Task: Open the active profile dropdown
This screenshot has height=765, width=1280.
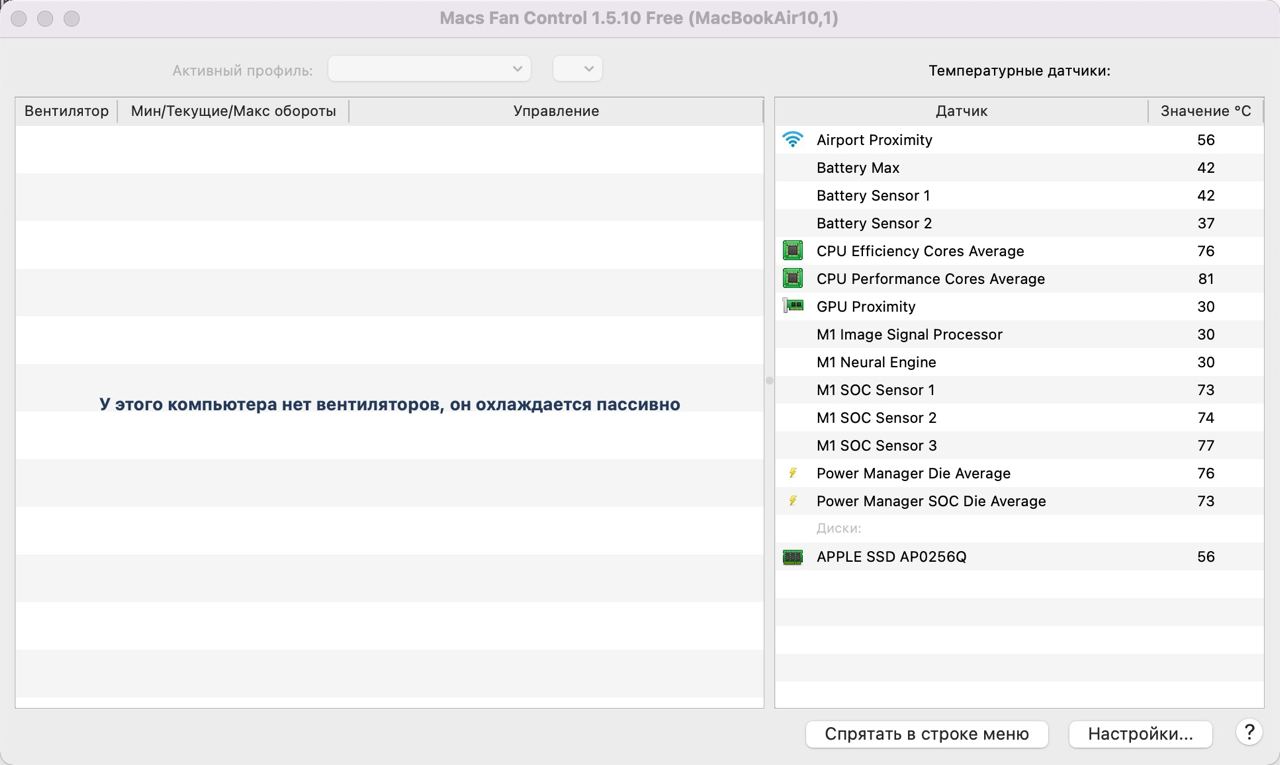Action: (x=430, y=69)
